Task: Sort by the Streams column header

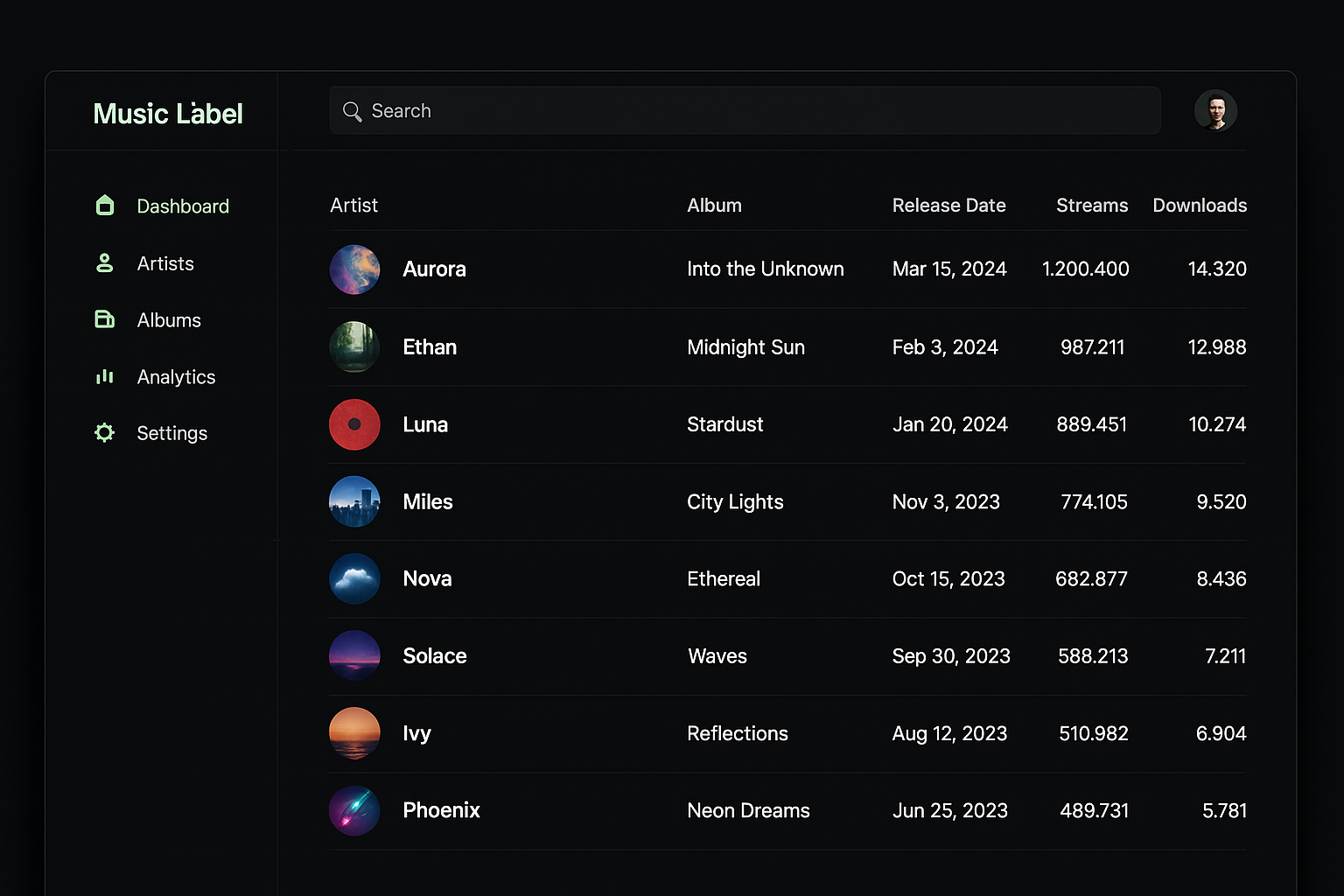Action: (1092, 206)
